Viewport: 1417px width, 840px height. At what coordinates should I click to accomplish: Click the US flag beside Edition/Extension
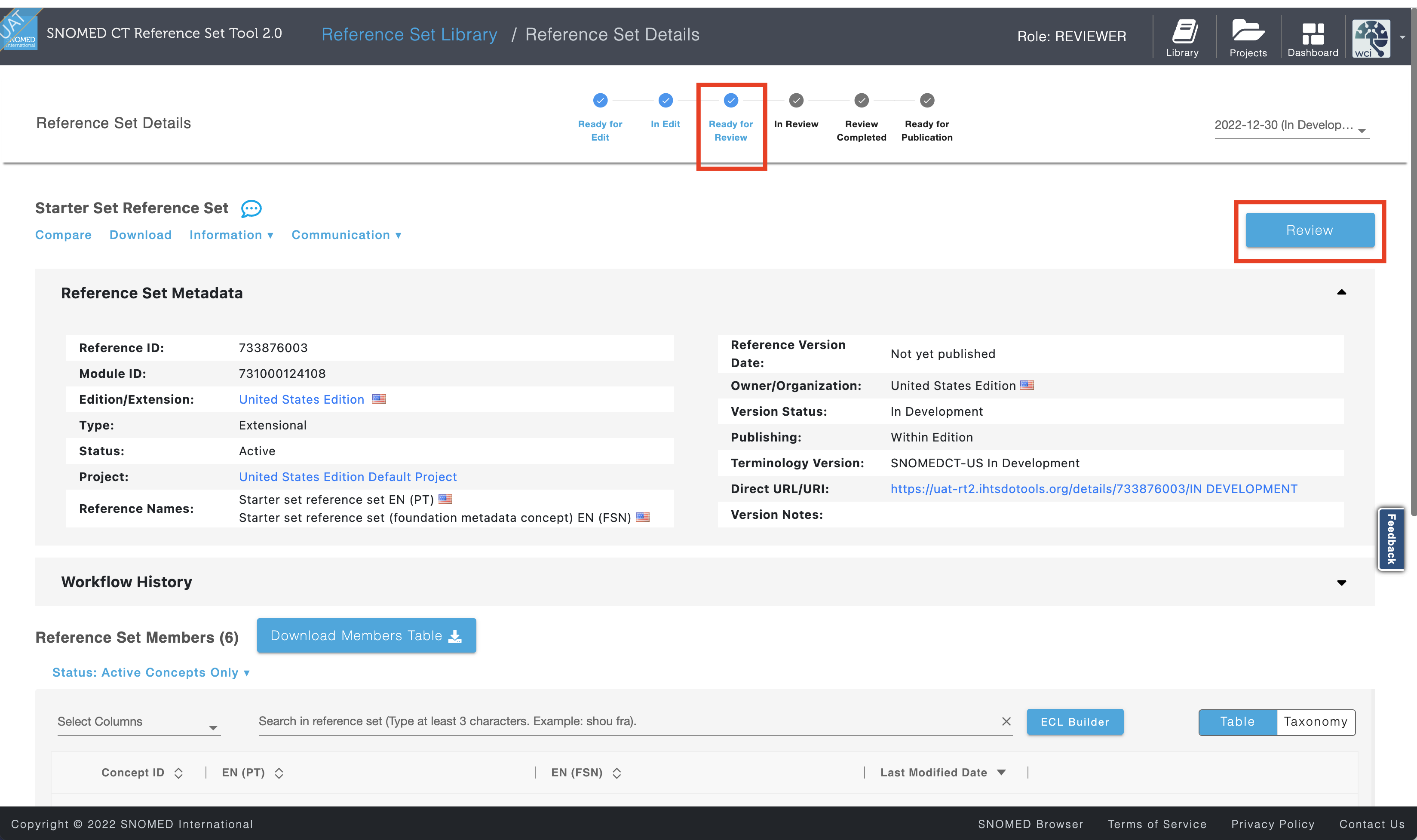click(379, 399)
